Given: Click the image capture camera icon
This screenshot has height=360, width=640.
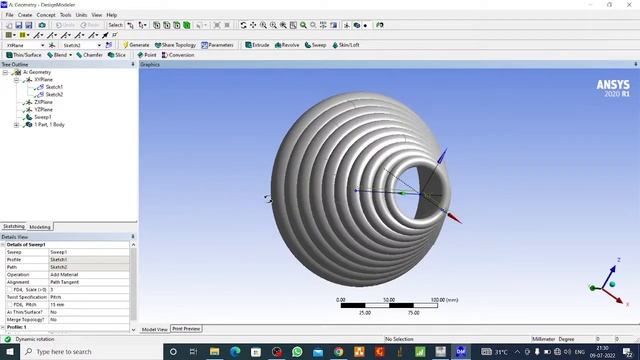Looking at the screenshot, I should [x=42, y=25].
